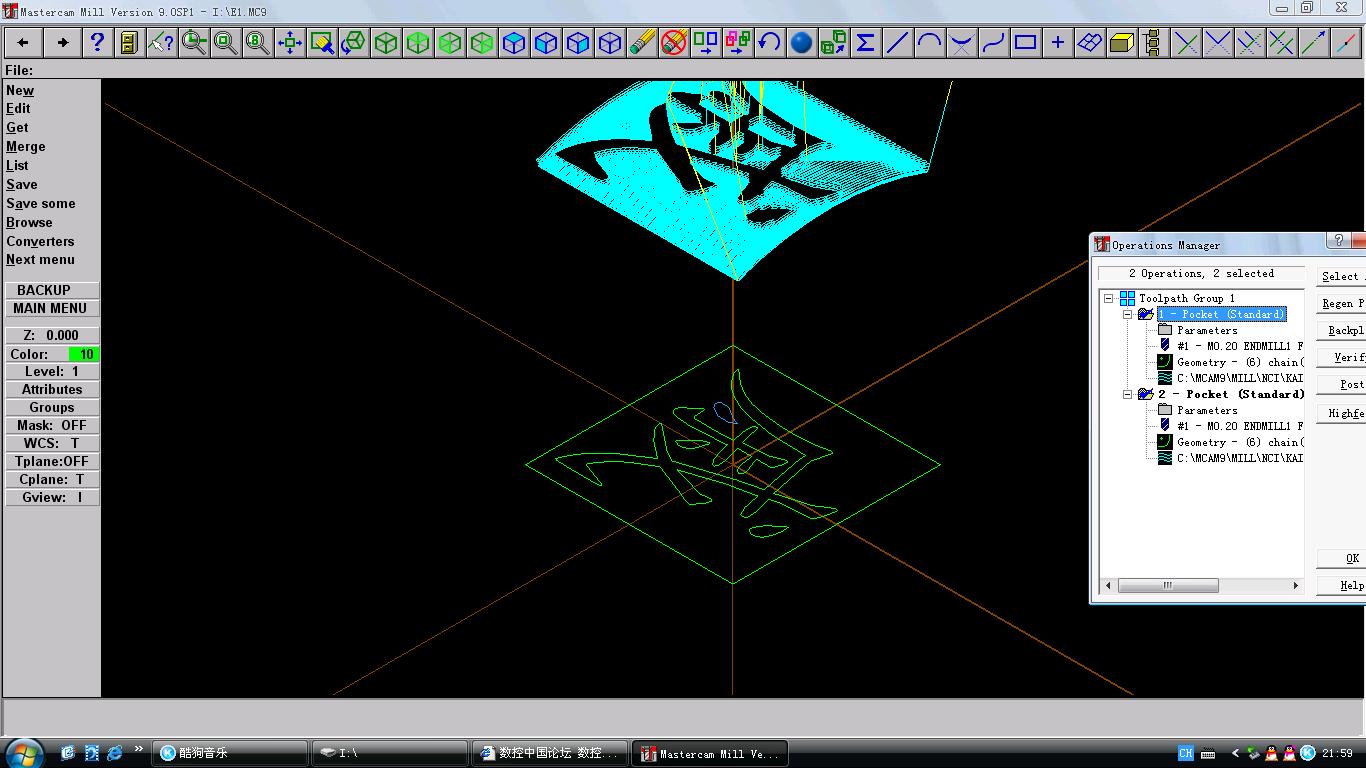The height and width of the screenshot is (768, 1366).
Task: Click the blue surface patch icon
Action: click(1090, 43)
